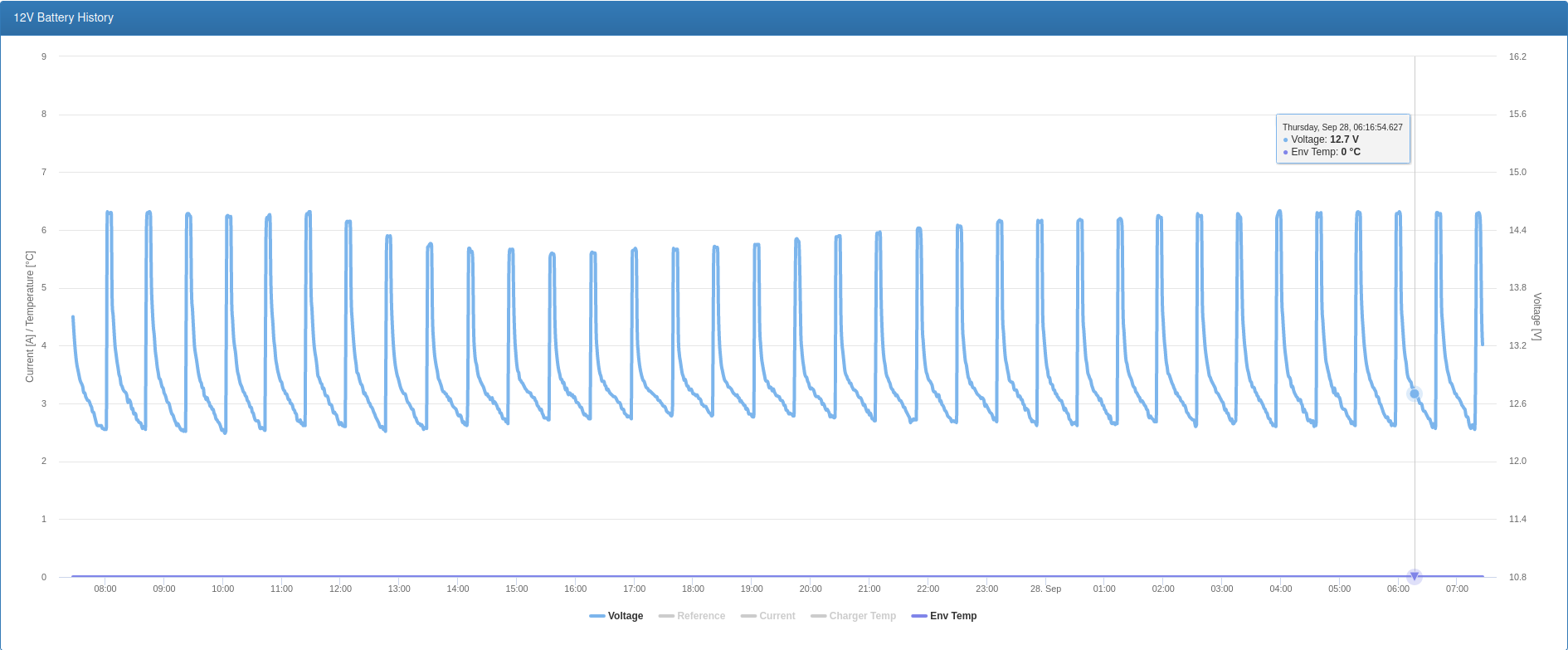The height and width of the screenshot is (650, 1568).
Task: Click the 12V Battery History panel title
Action: pos(64,17)
